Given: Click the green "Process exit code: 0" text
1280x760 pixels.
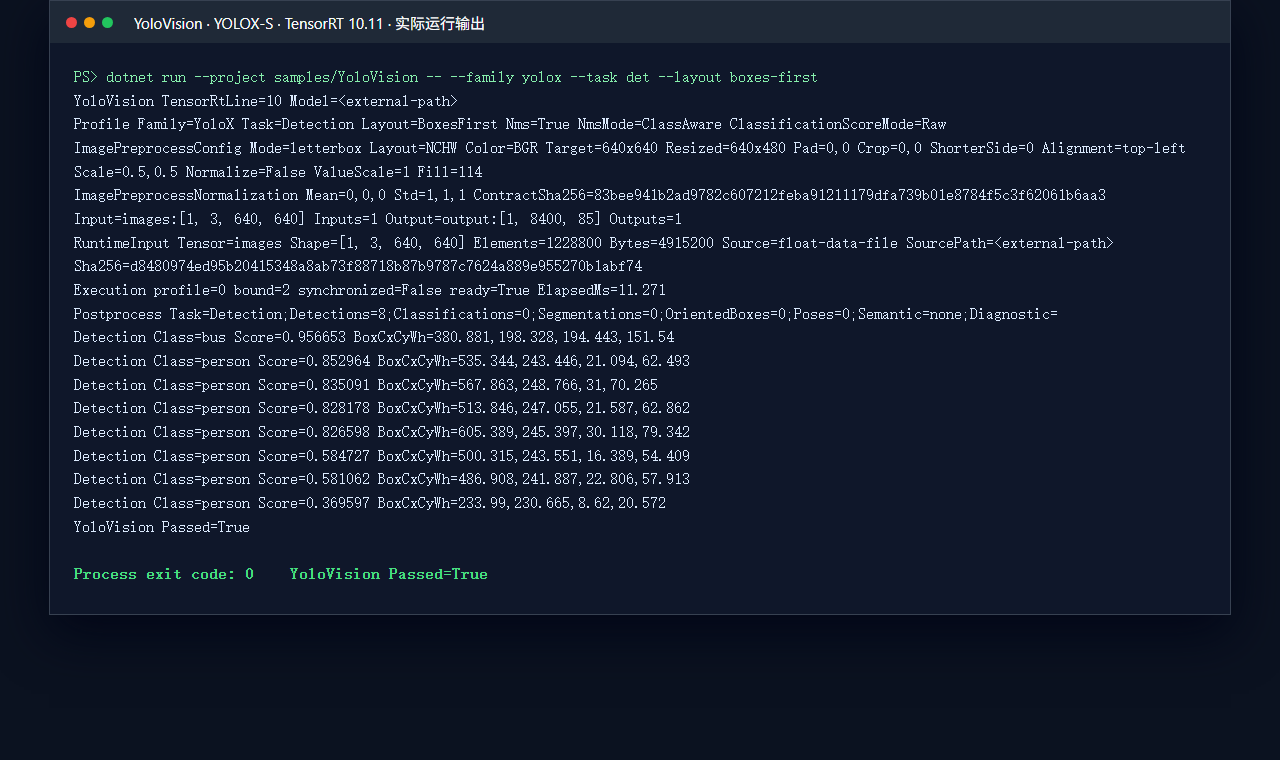Looking at the screenshot, I should click(164, 574).
